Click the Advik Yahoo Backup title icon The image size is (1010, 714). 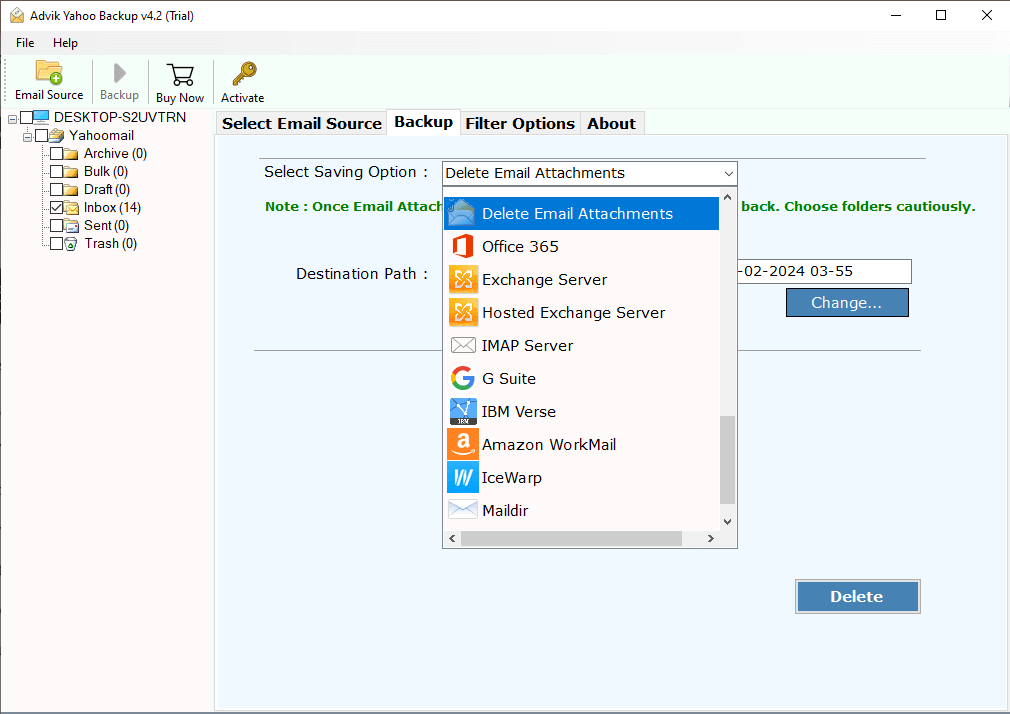[17, 15]
